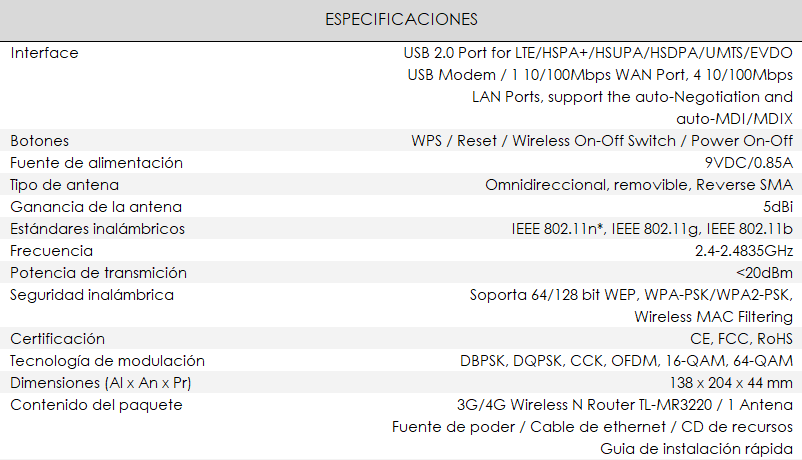The height and width of the screenshot is (460, 802).
Task: Click the 138 x 204 x 44 mm dimensions
Action: point(731,383)
